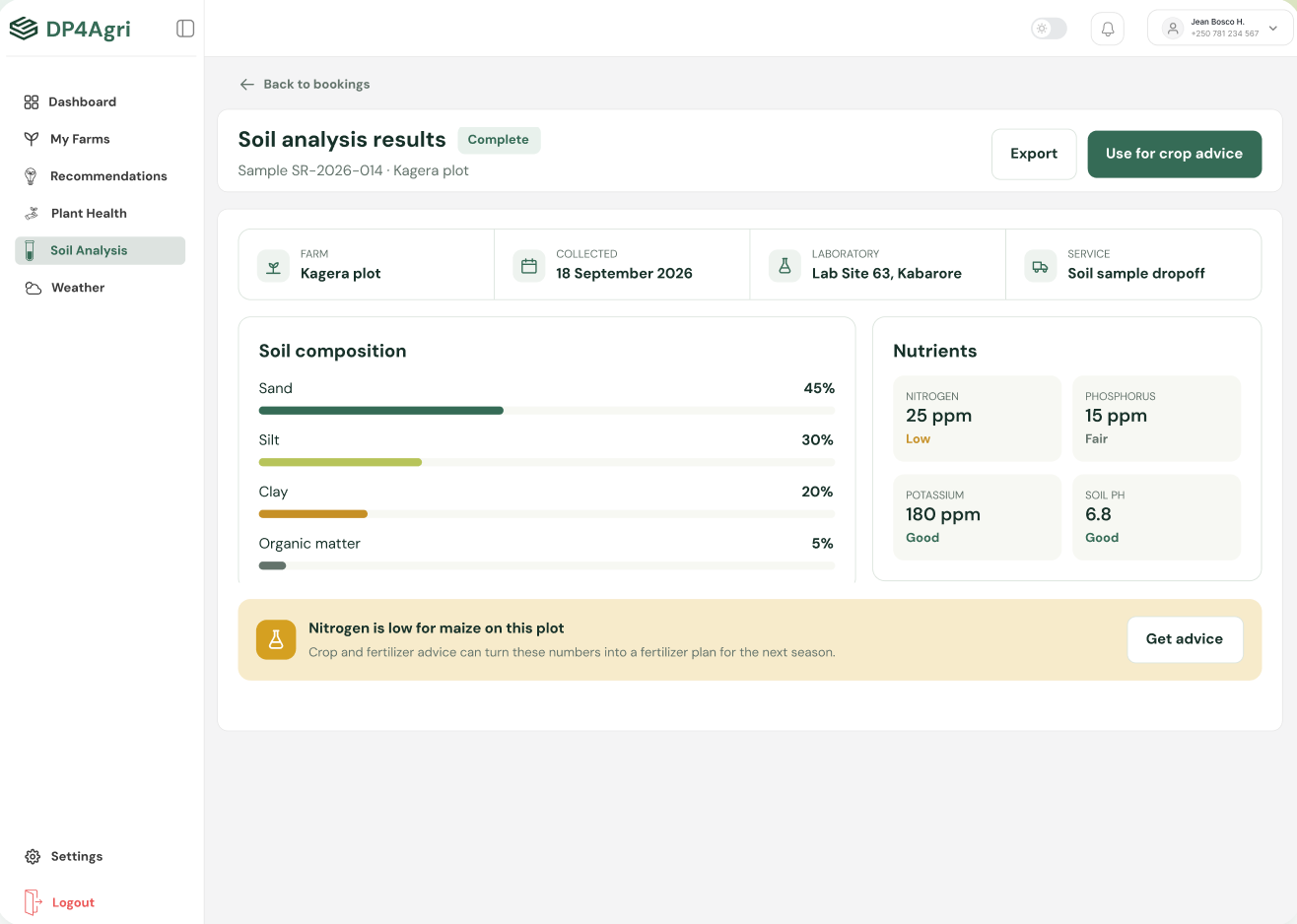
Task: Click the Sand composition bar
Action: coord(547,411)
